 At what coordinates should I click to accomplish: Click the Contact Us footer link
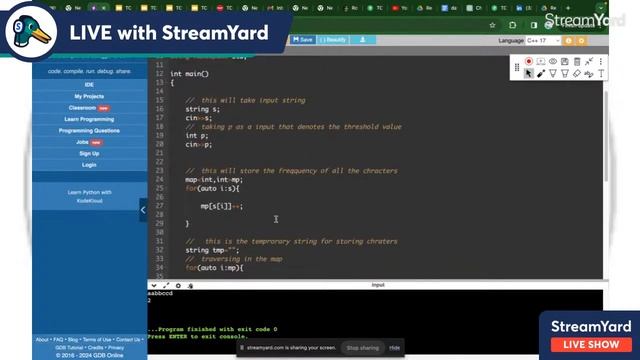coord(128,340)
